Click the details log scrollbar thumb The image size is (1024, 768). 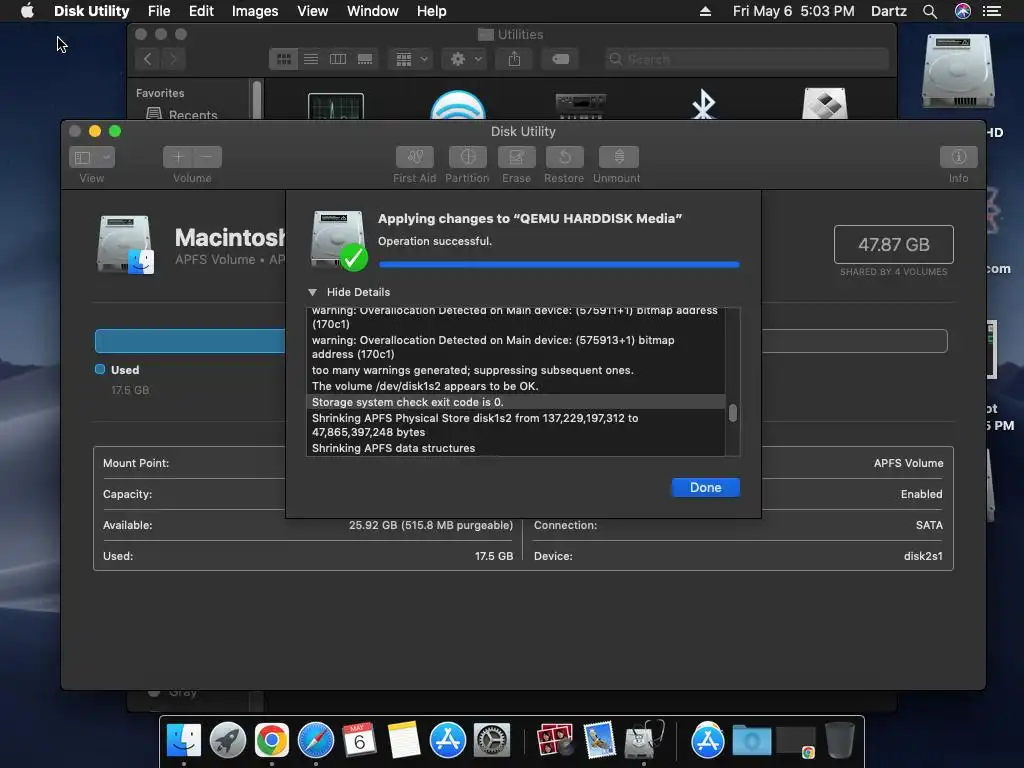click(x=733, y=413)
